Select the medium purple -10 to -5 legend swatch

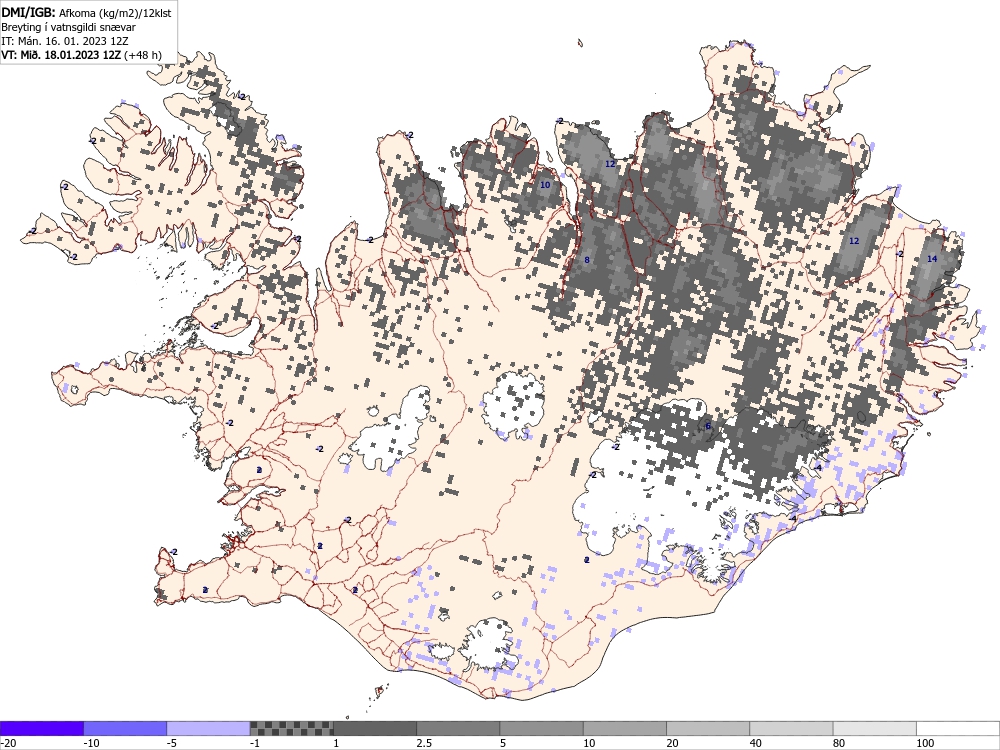tap(125, 728)
